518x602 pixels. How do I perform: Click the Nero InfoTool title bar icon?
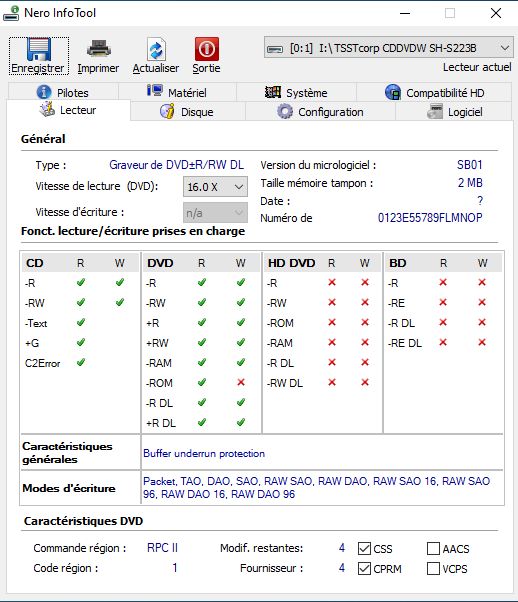coord(11,13)
